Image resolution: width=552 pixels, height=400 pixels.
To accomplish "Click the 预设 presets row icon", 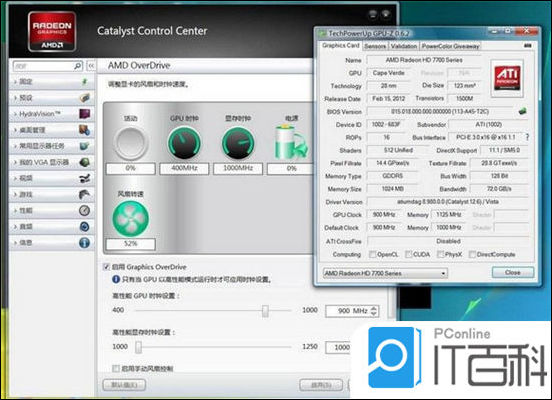I will 84,98.
